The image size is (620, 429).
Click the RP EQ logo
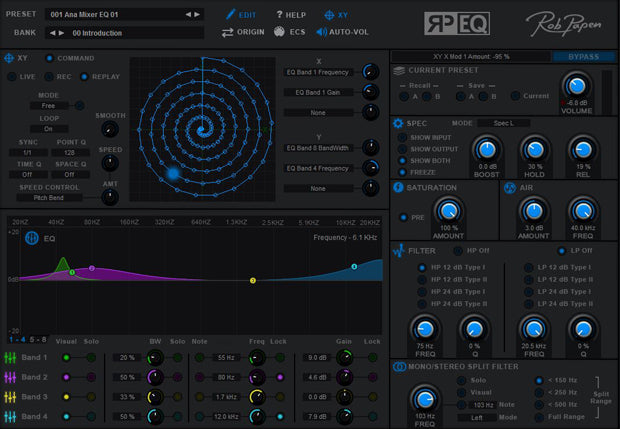pos(457,23)
